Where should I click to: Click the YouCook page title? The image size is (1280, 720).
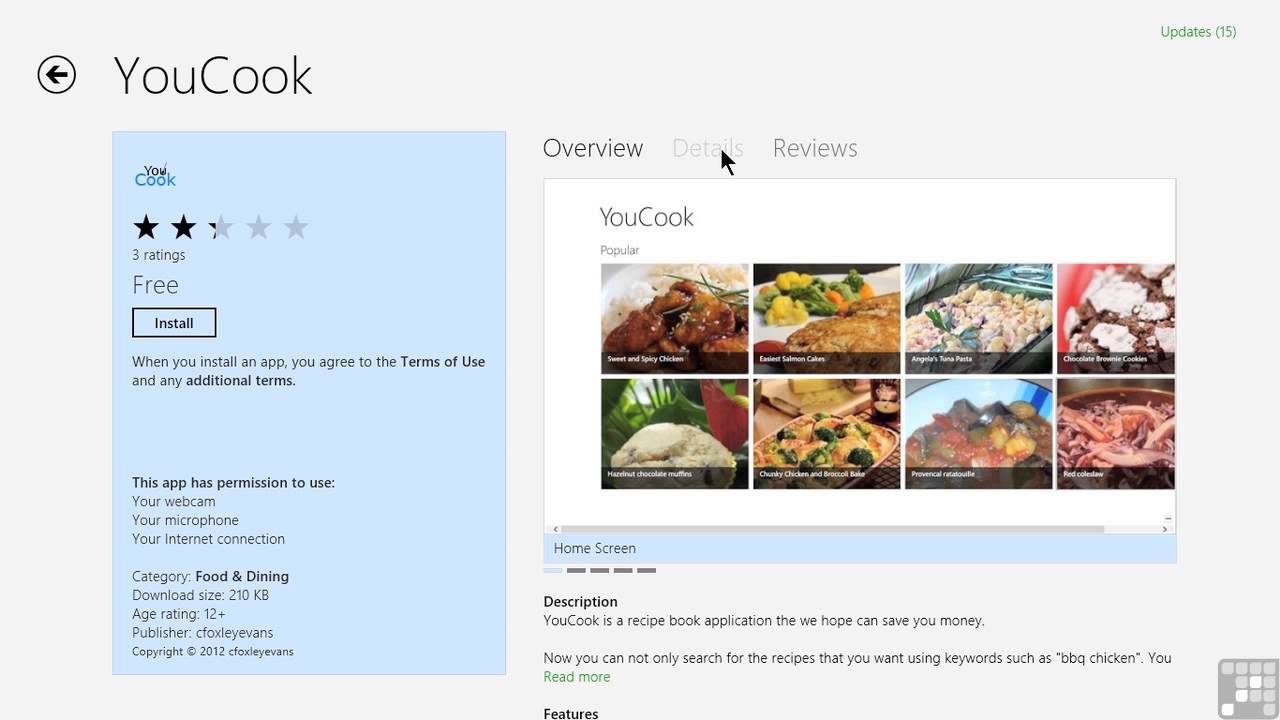click(x=213, y=76)
